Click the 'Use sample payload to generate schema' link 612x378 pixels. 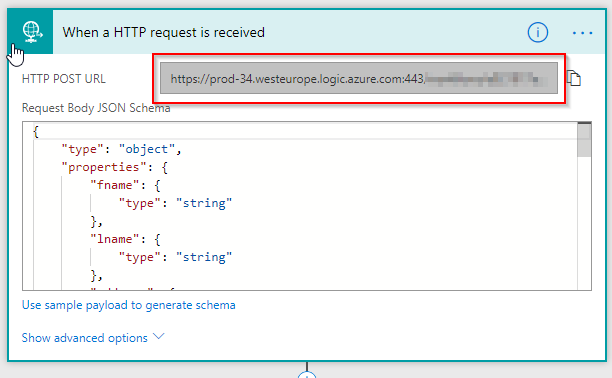click(128, 305)
